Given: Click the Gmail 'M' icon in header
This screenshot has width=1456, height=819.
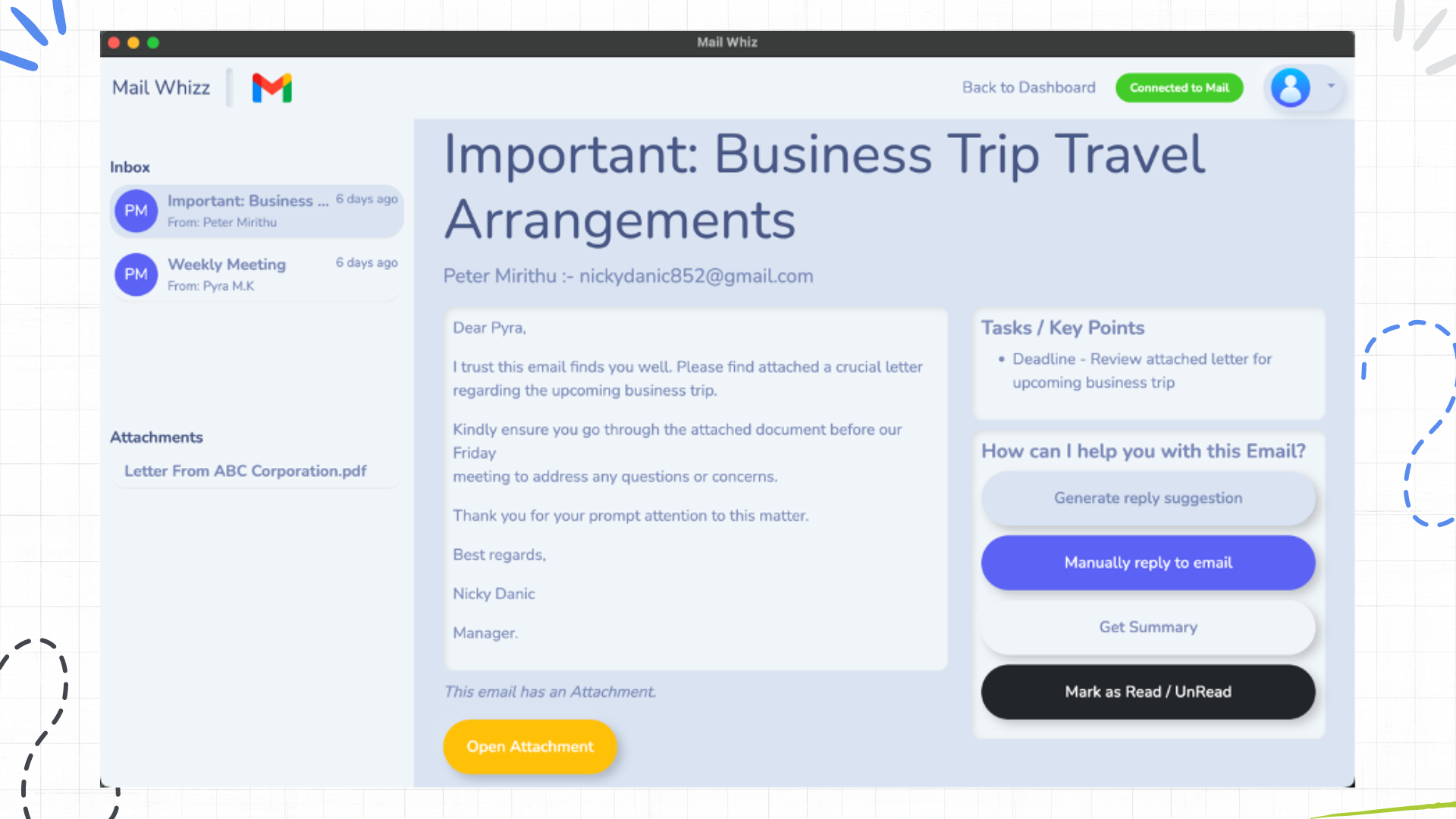Looking at the screenshot, I should click(x=271, y=87).
